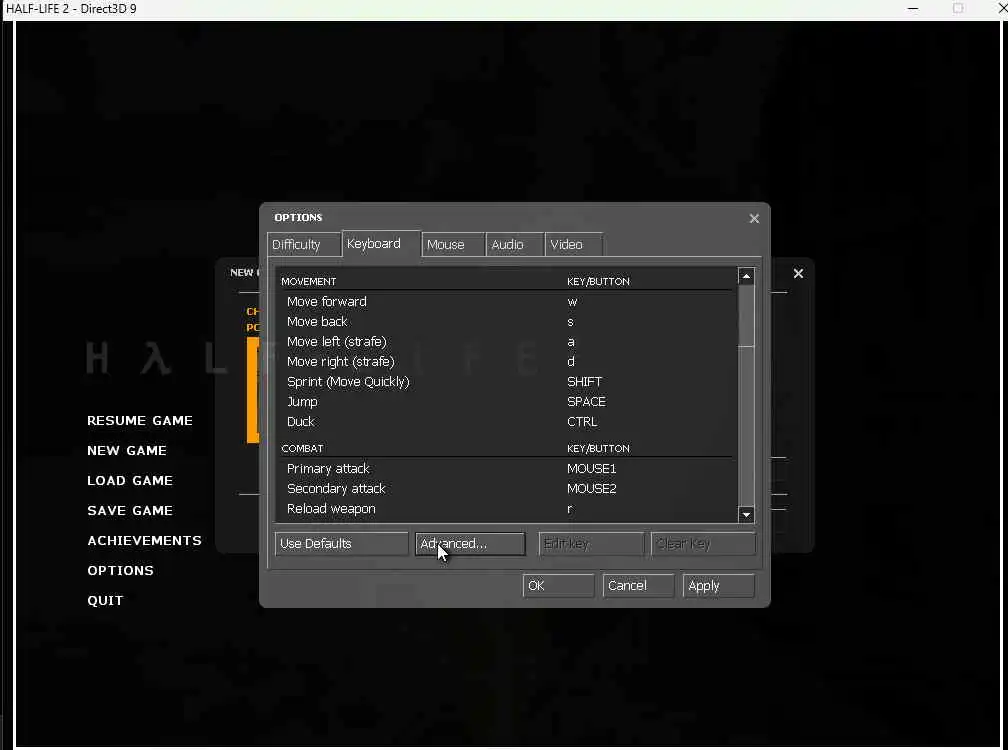This screenshot has height=750, width=1008.
Task: Click the CTRL key value
Action: [582, 422]
